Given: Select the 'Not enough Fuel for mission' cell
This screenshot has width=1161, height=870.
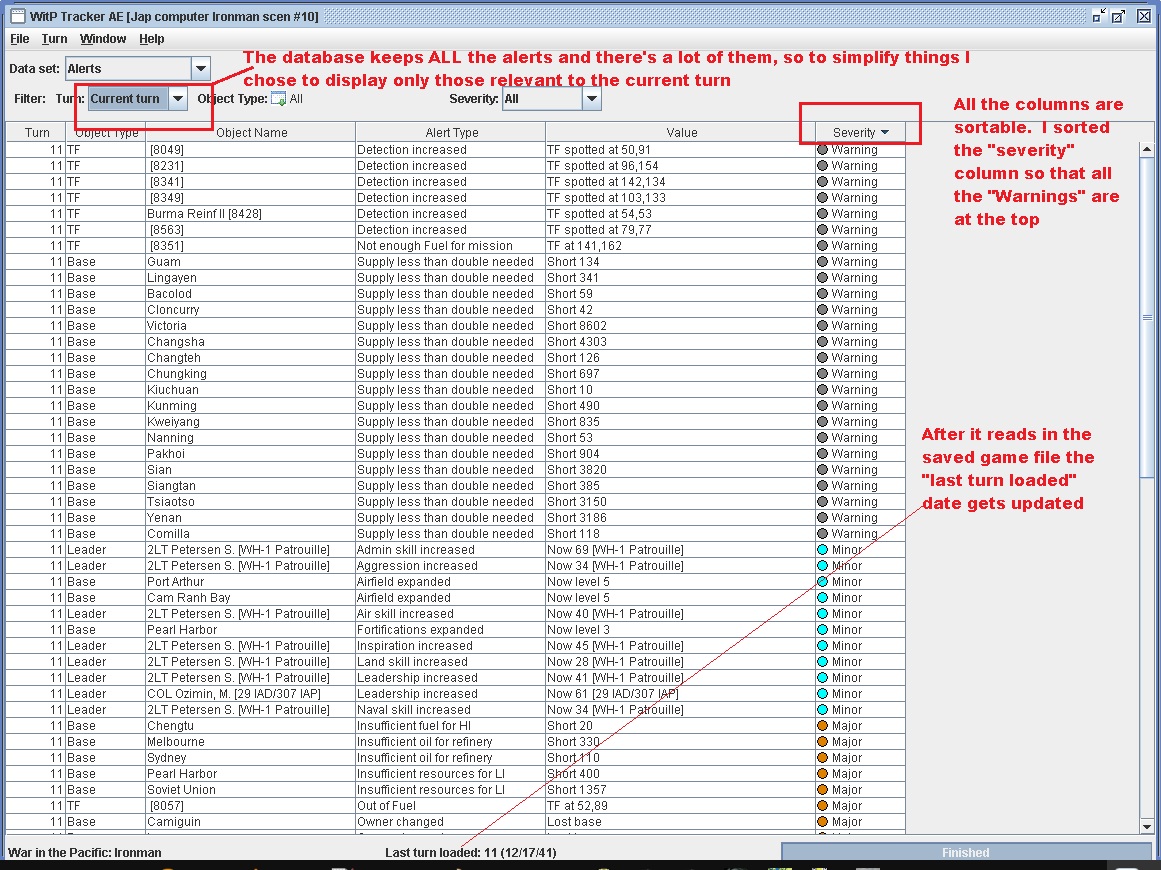Looking at the screenshot, I should (450, 246).
